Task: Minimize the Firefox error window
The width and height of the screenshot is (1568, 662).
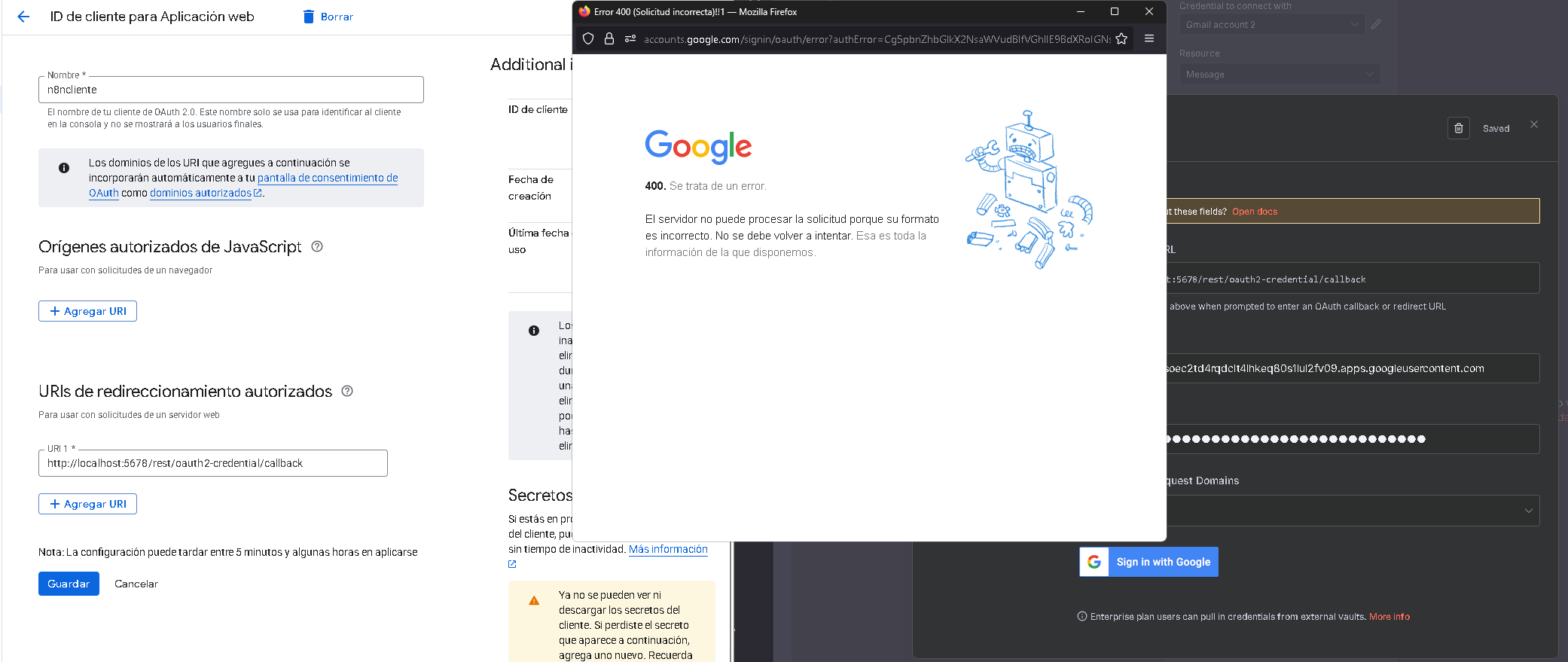Action: [x=1081, y=11]
